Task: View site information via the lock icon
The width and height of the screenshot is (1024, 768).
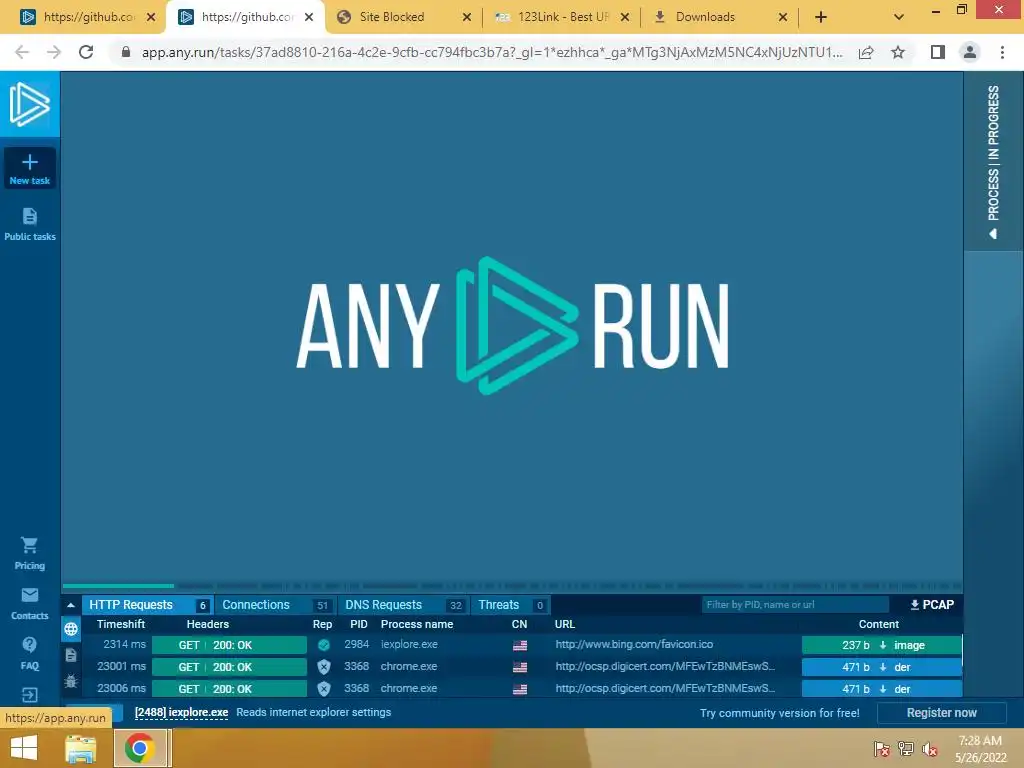Action: pos(126,52)
